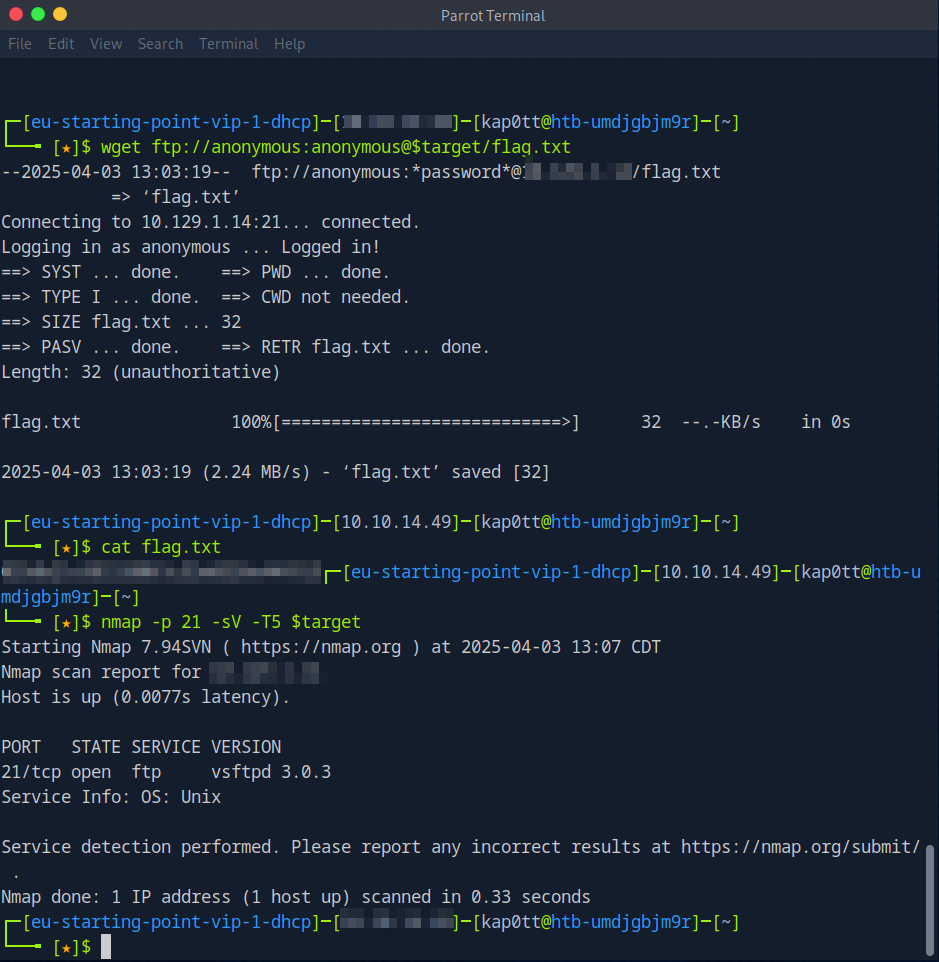Screen dimensions: 939x962
Task: Click the vertical scrollbar thumb
Action: point(931,898)
